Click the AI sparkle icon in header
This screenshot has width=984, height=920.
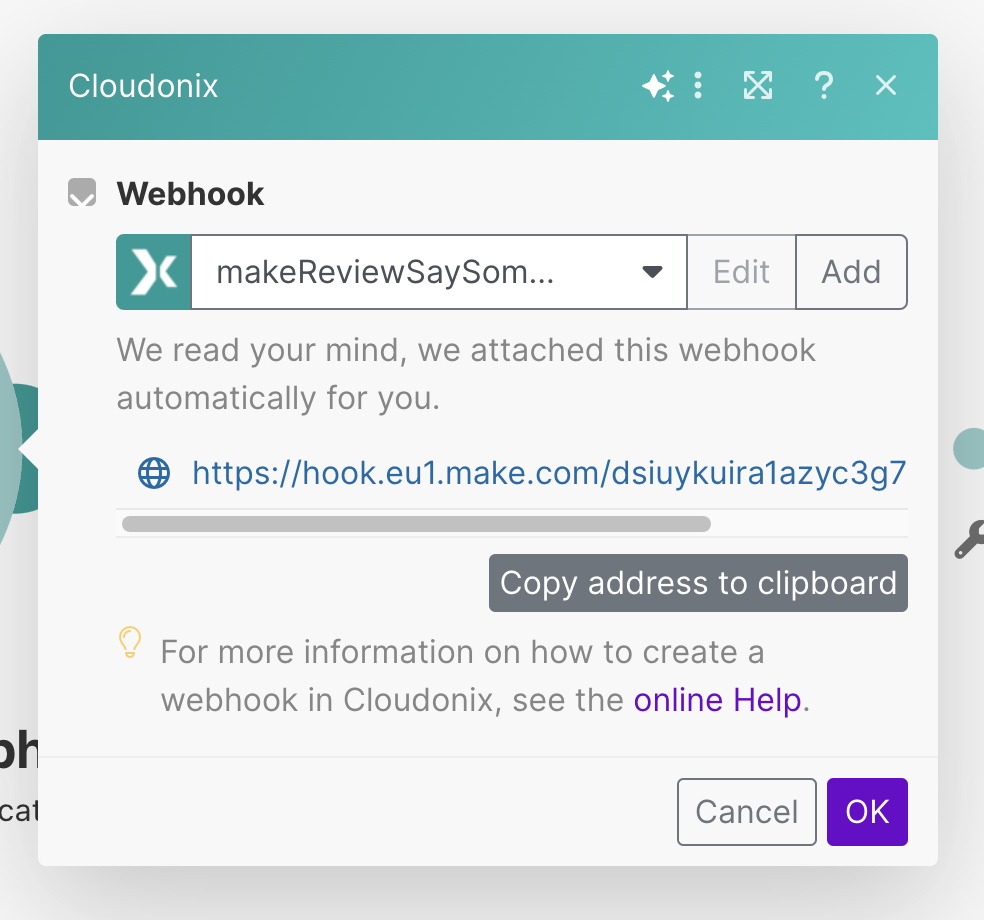pyautogui.click(x=657, y=87)
